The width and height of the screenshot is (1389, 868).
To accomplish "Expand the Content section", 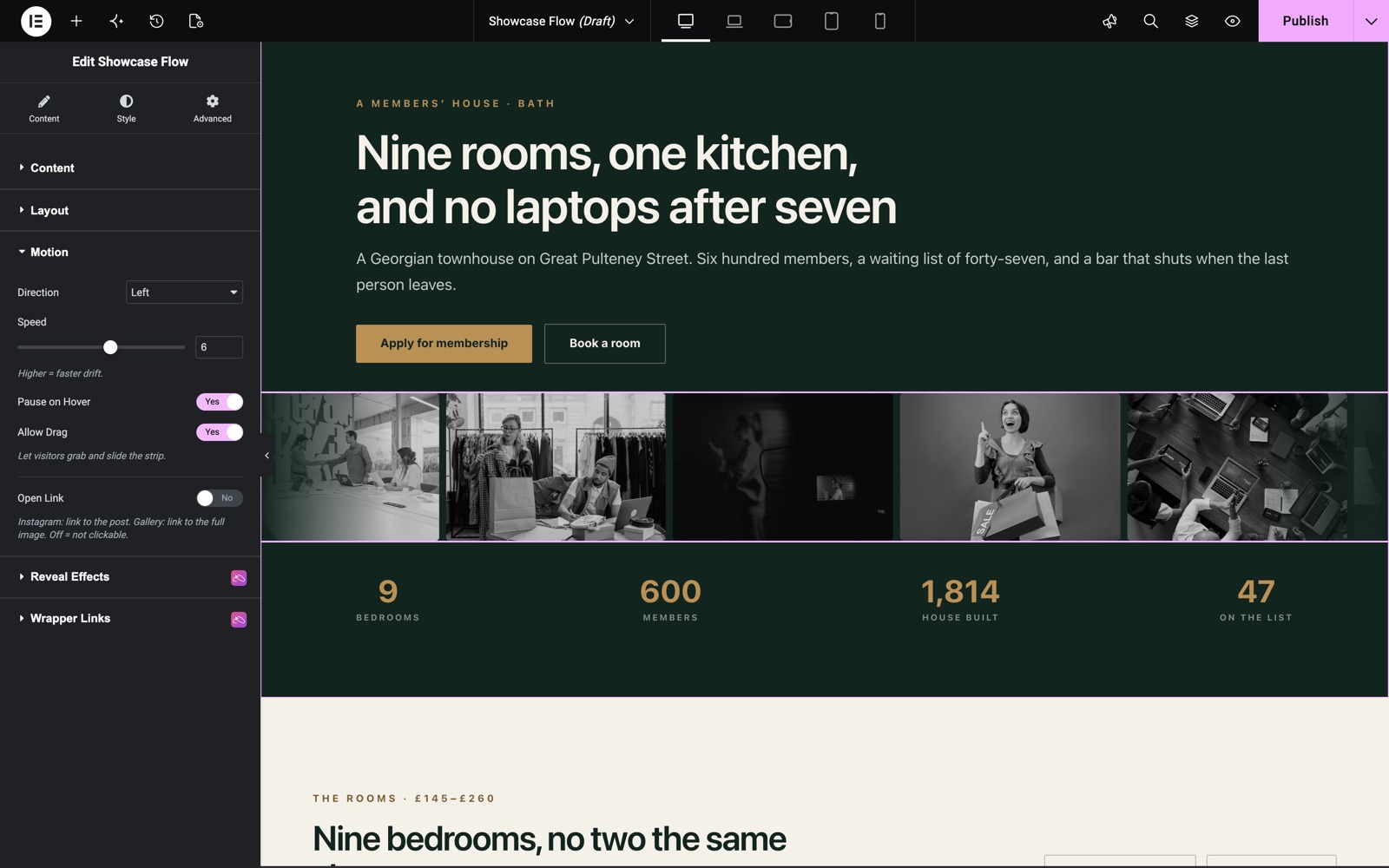I will [130, 168].
